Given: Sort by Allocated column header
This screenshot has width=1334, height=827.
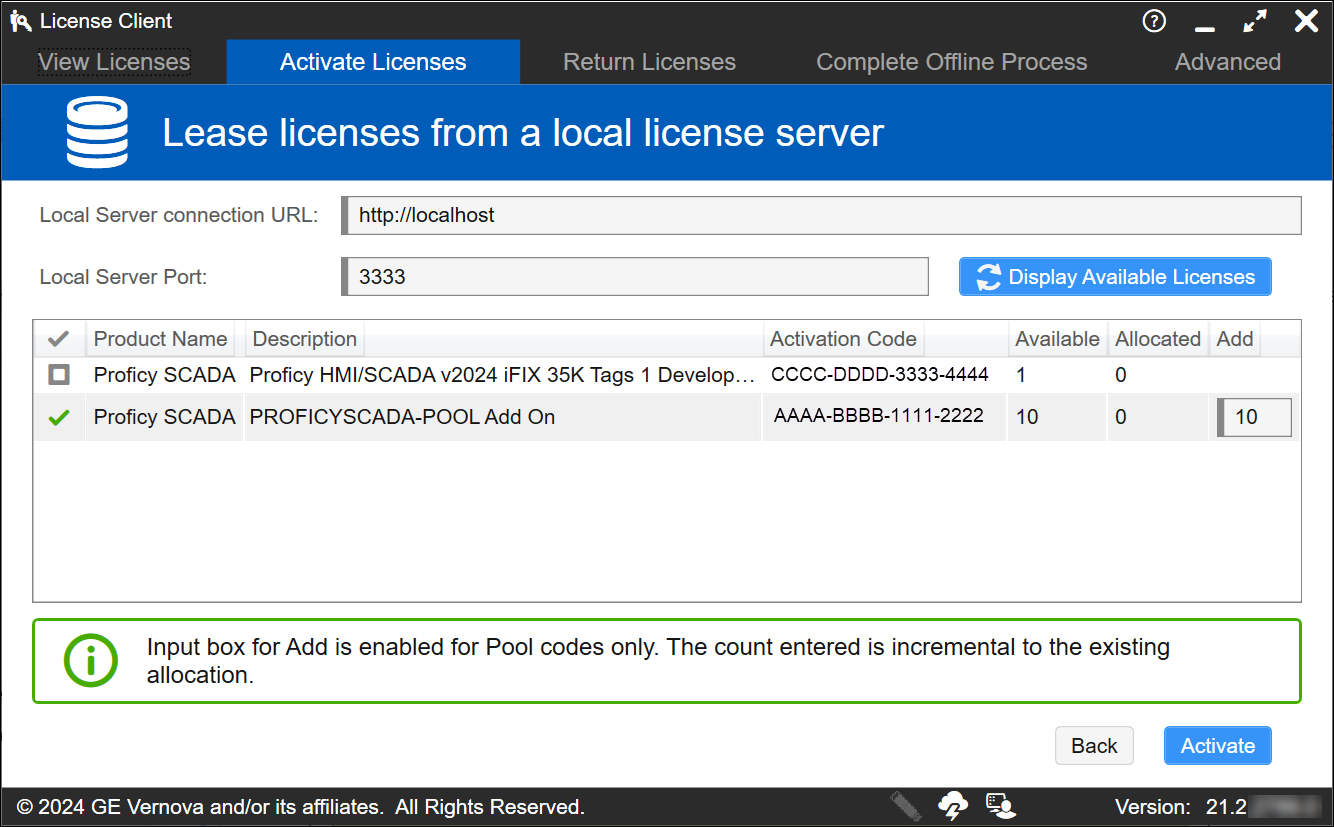Looking at the screenshot, I should pyautogui.click(x=1158, y=339).
